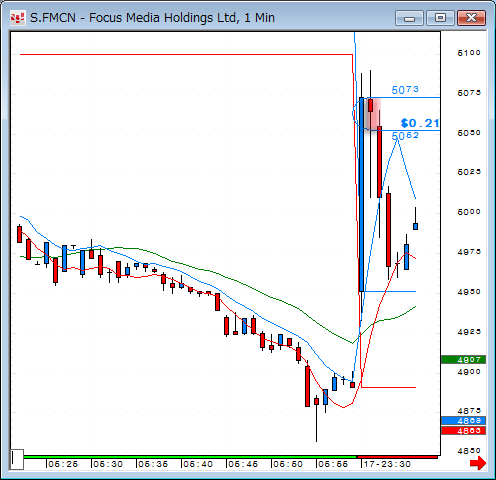Image resolution: width=496 pixels, height=480 pixels.
Task: Click the green session bar above time axis
Action: coord(190,457)
